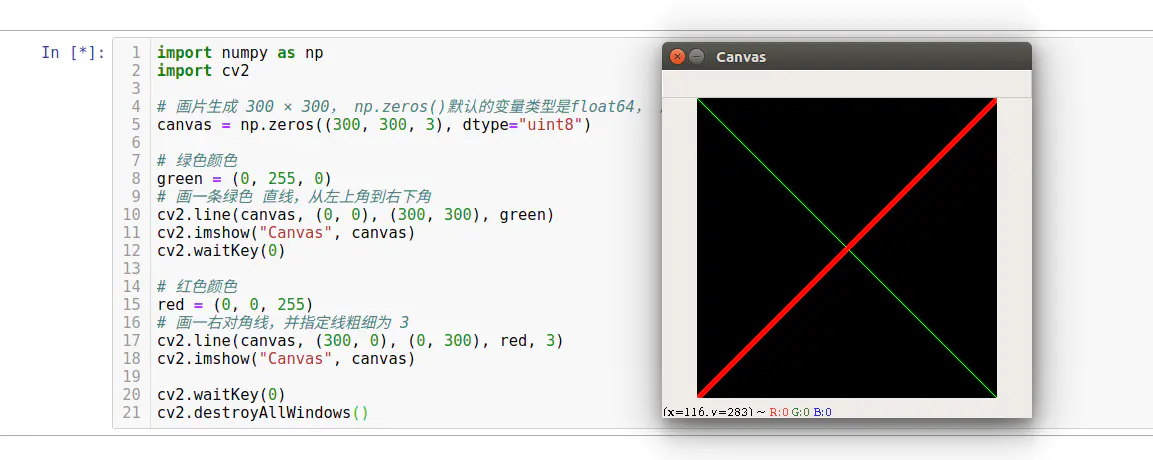Click the 'green = (0, 255, 0)' line
Image resolution: width=1153 pixels, height=460 pixels.
tap(244, 179)
